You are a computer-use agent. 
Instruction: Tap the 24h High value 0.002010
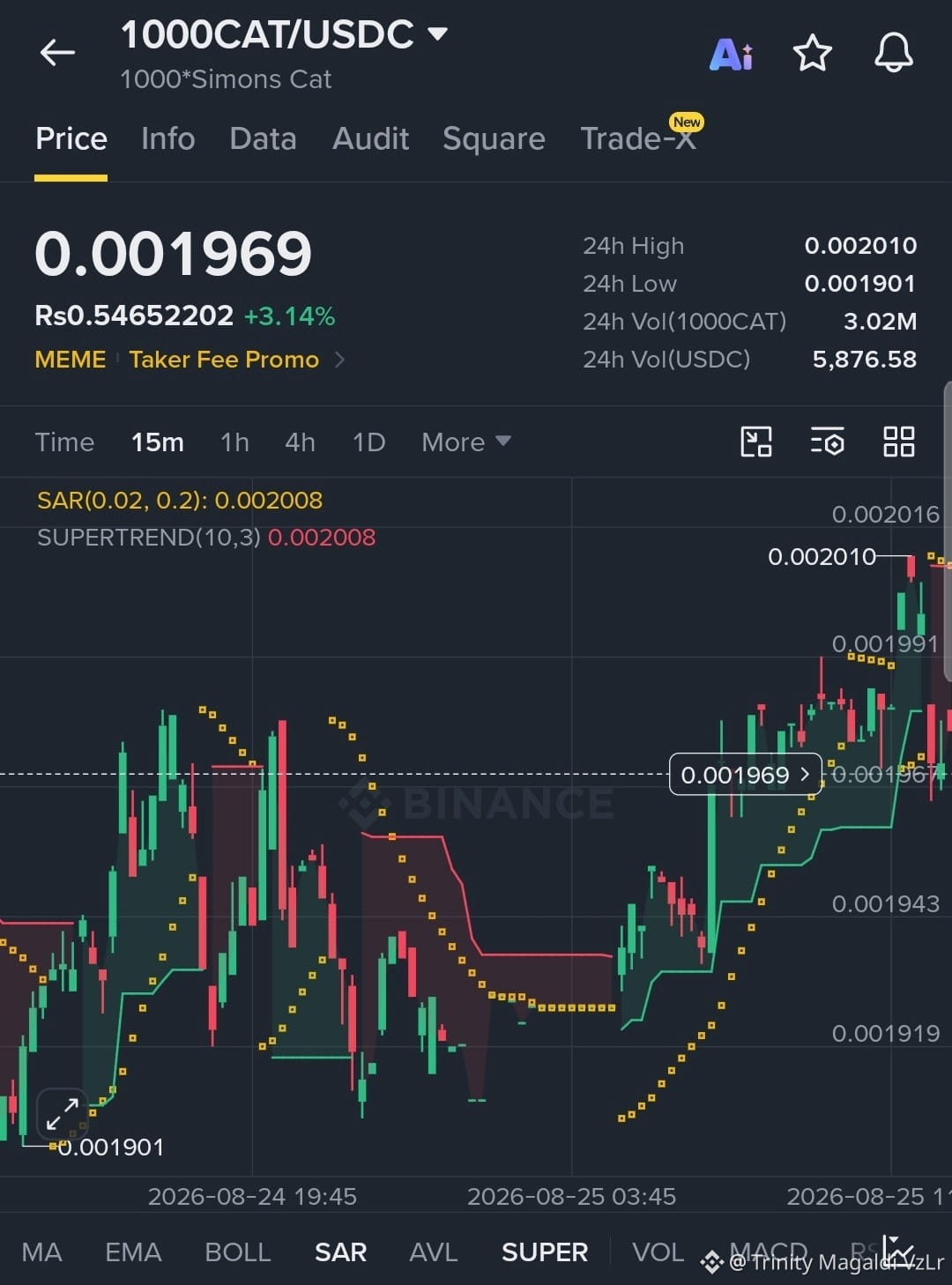860,246
